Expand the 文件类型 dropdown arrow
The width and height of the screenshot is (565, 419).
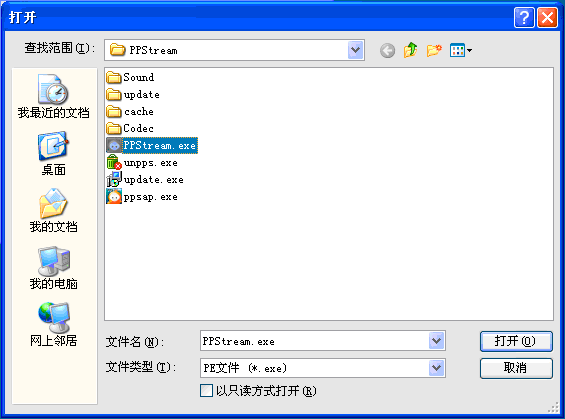pyautogui.click(x=436, y=368)
